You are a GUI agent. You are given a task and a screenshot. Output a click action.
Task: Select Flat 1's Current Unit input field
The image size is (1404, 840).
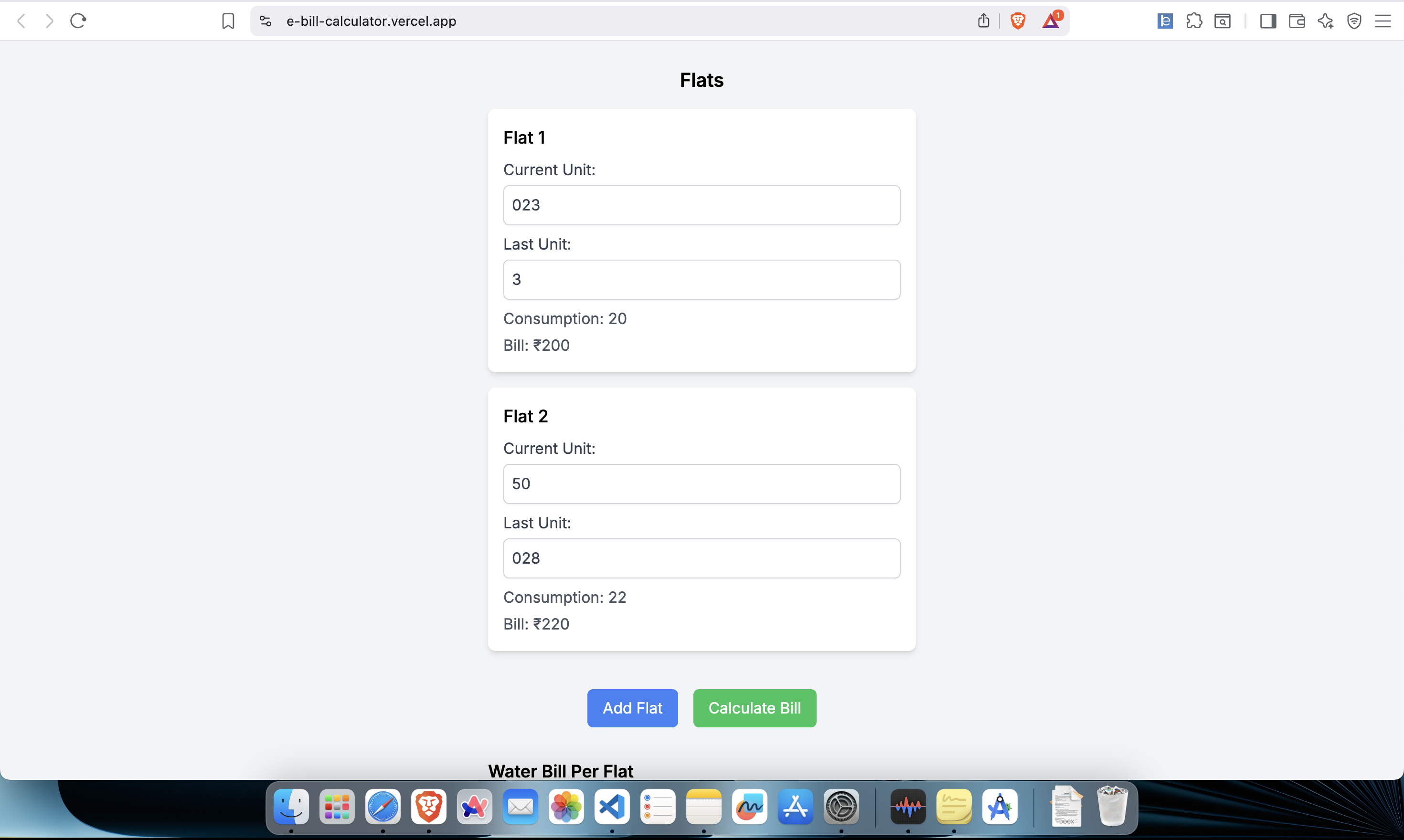701,205
